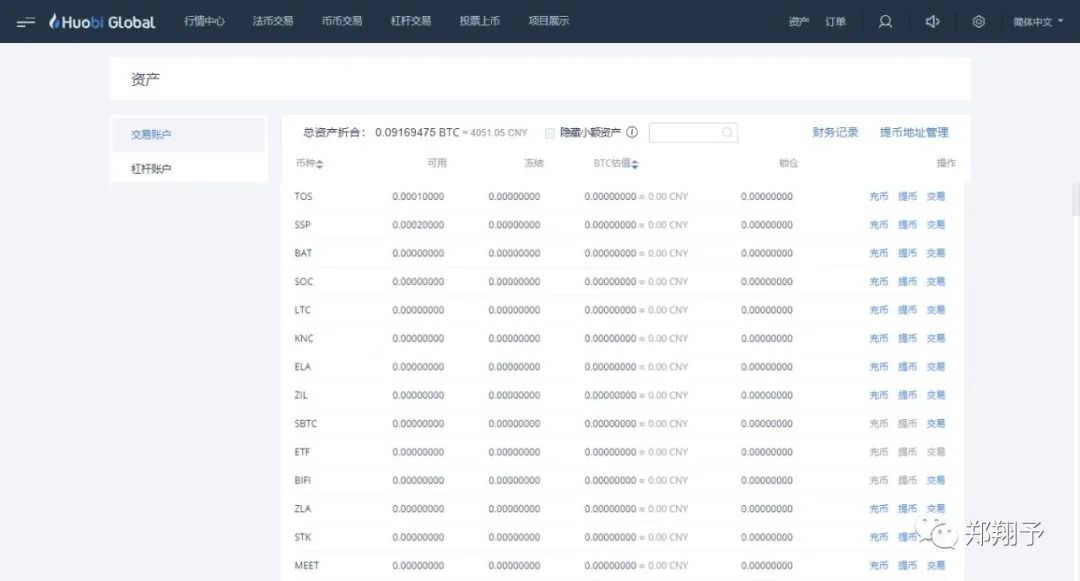This screenshot has height=581, width=1080.
Task: Expand the 法币交易 navigation menu
Action: 273,21
